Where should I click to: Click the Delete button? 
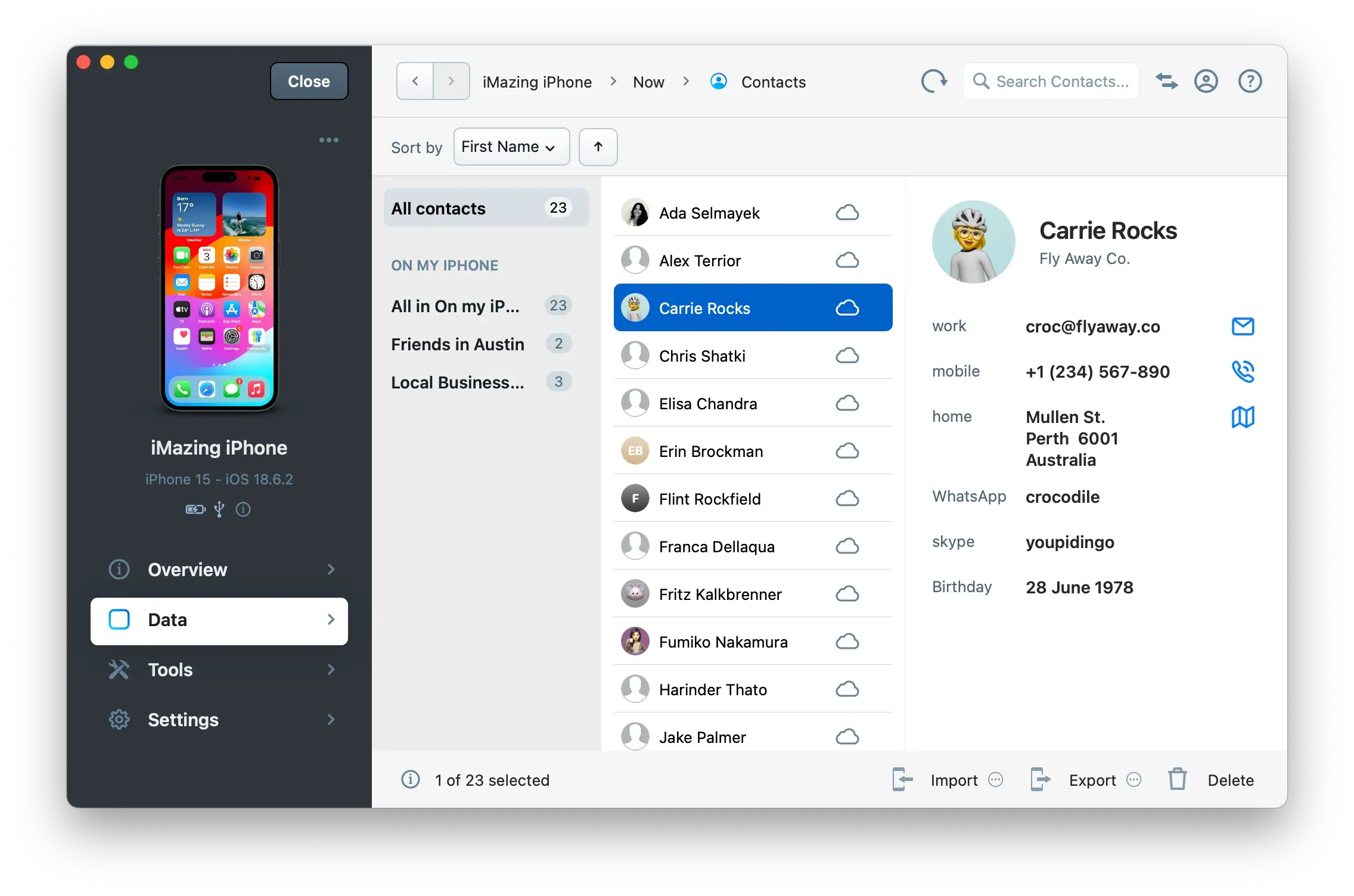click(x=1212, y=780)
